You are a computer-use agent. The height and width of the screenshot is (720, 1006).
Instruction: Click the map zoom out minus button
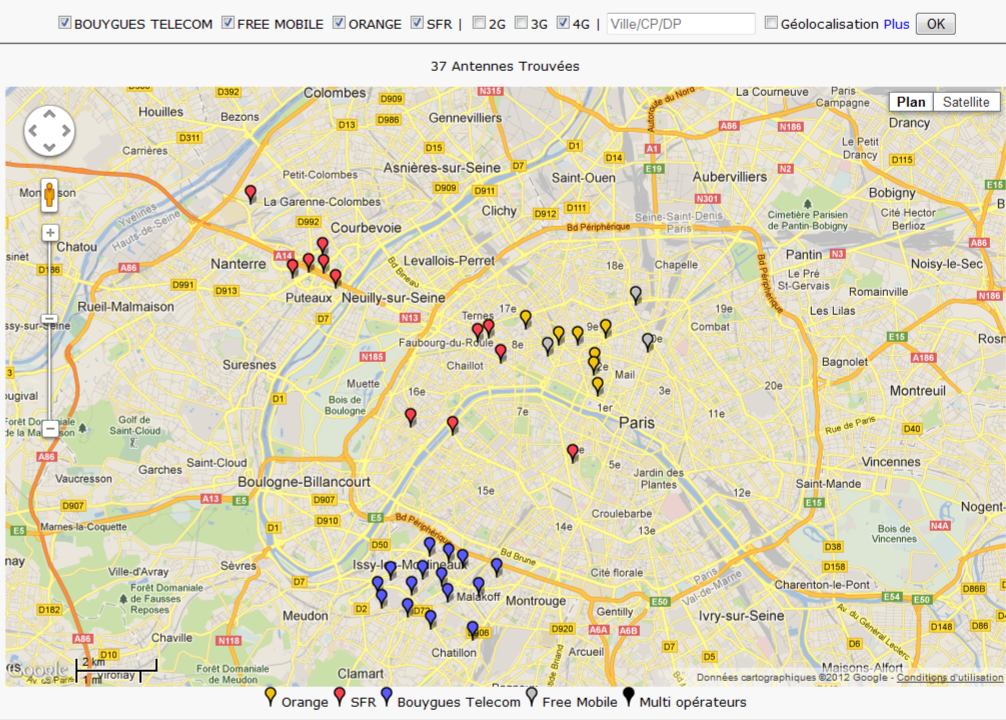50,428
